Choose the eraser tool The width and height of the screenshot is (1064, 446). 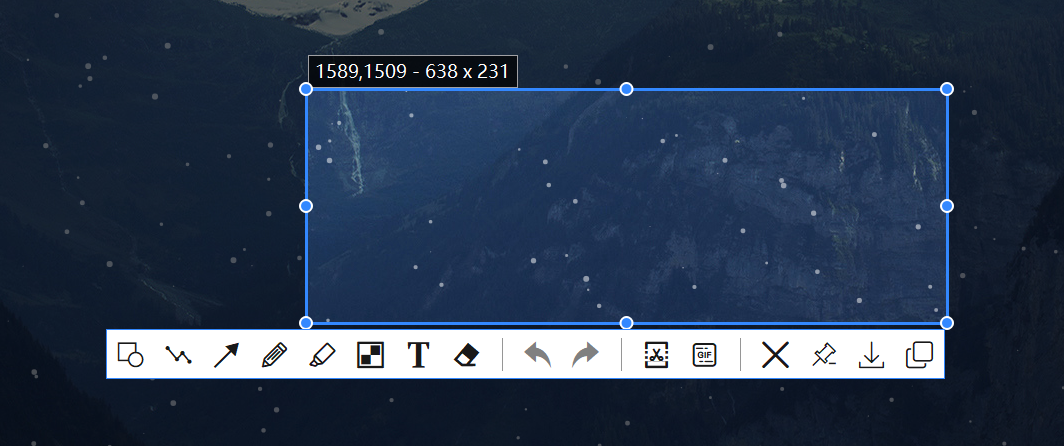tap(466, 354)
